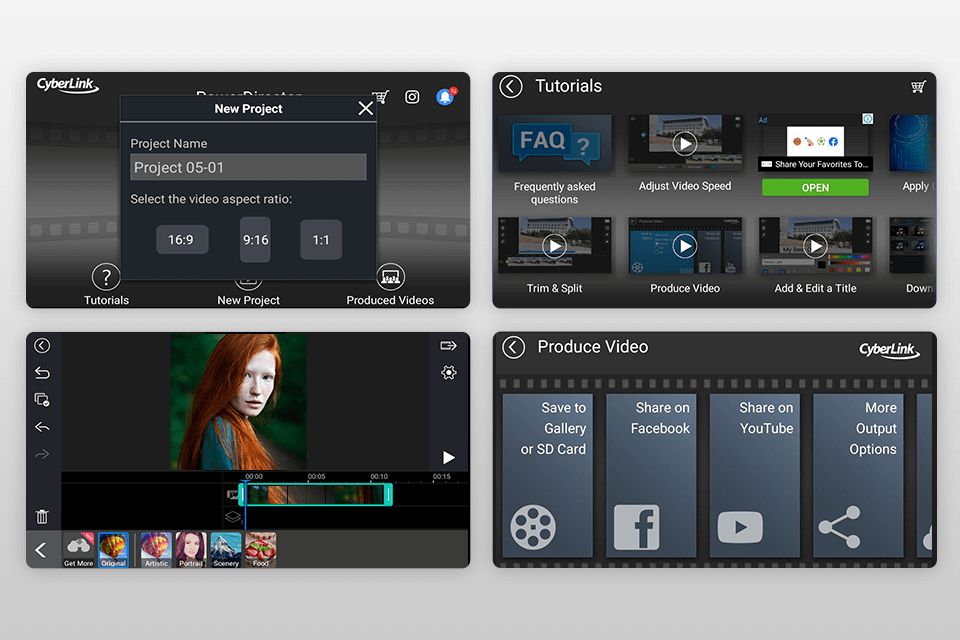Open the shopping cart in Tutorials

tap(918, 87)
